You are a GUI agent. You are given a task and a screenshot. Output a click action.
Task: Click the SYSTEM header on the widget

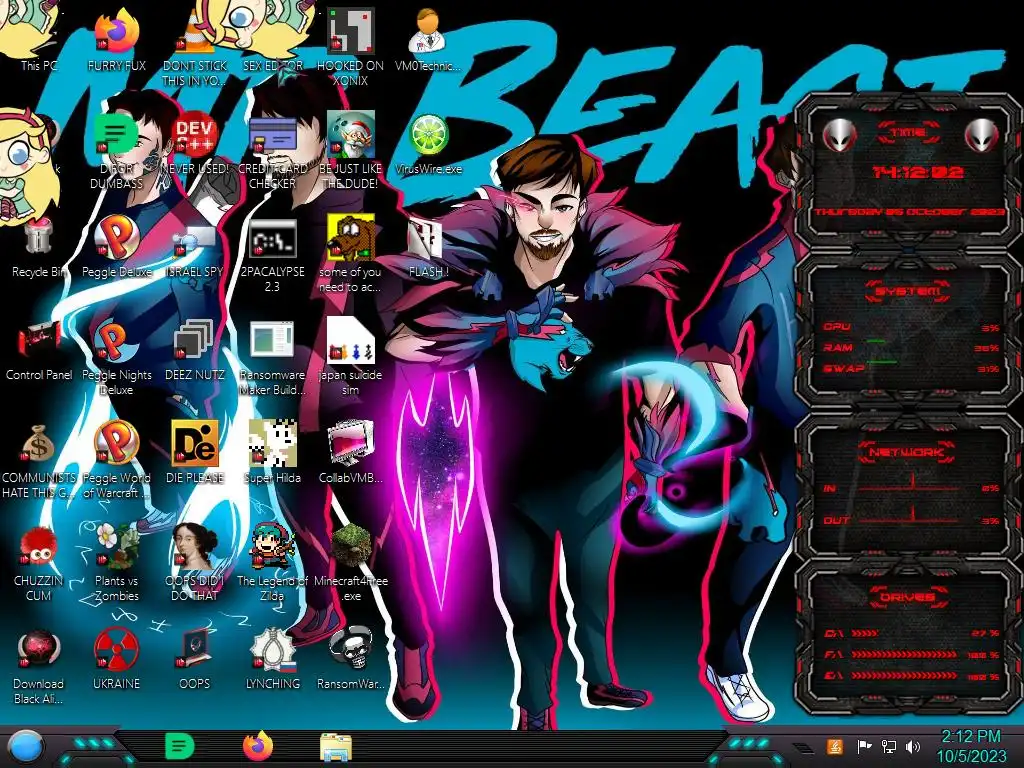908,292
